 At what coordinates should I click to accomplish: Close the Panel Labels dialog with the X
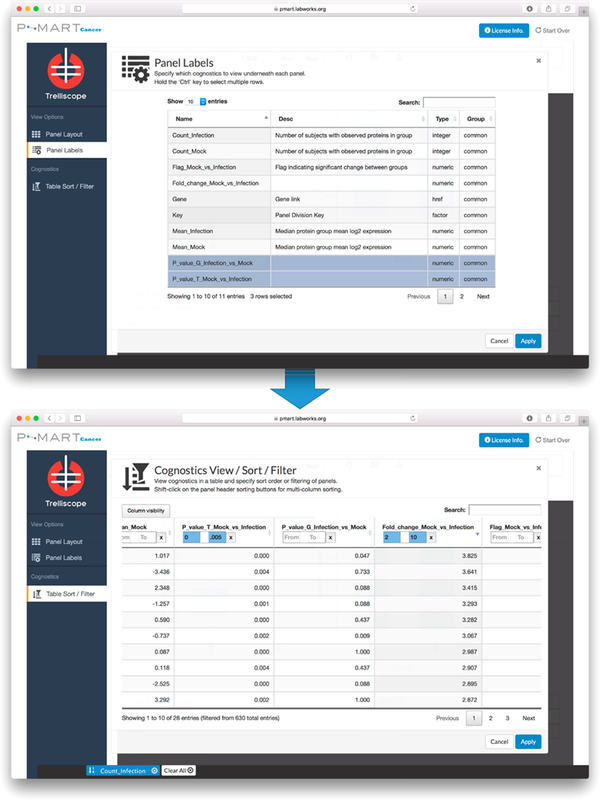538,60
